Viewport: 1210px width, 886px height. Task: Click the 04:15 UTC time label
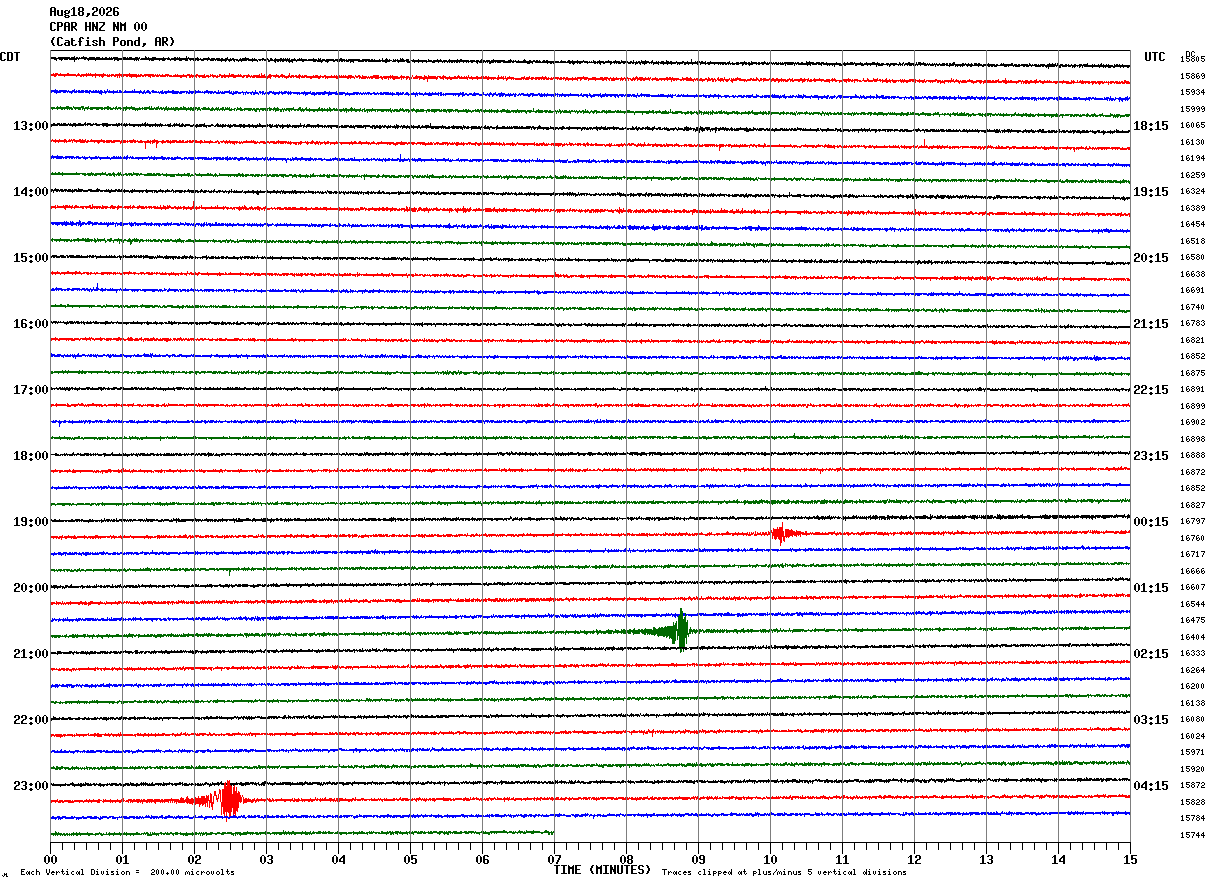tap(1150, 786)
